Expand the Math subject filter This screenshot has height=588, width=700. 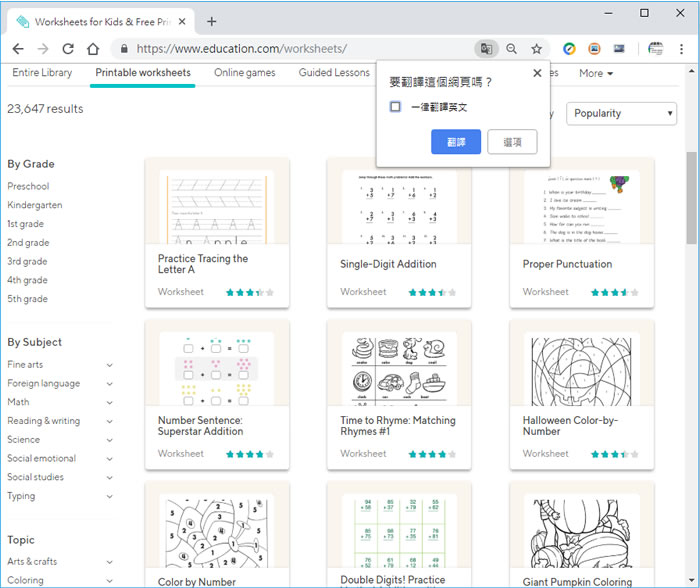[x=109, y=402]
